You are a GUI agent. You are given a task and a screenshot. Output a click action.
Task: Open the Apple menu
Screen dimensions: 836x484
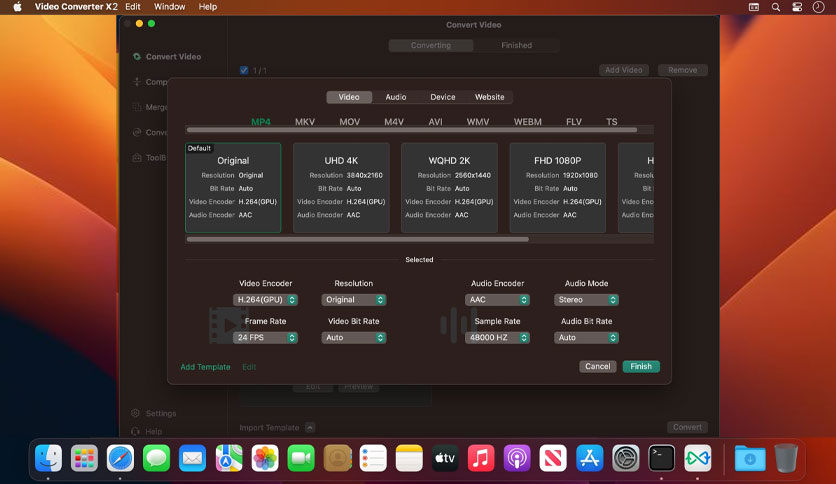(17, 7)
